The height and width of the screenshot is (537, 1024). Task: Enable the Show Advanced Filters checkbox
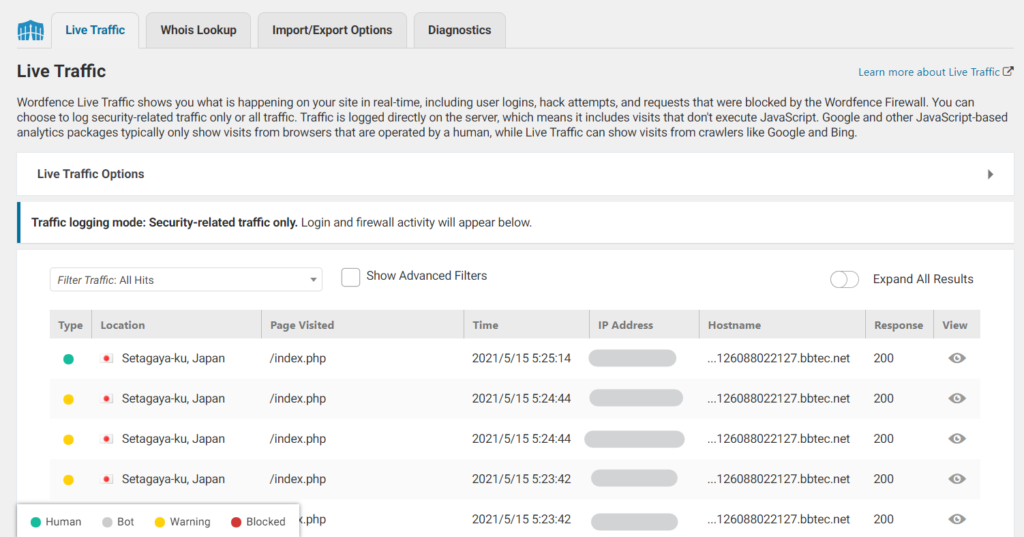[x=350, y=277]
